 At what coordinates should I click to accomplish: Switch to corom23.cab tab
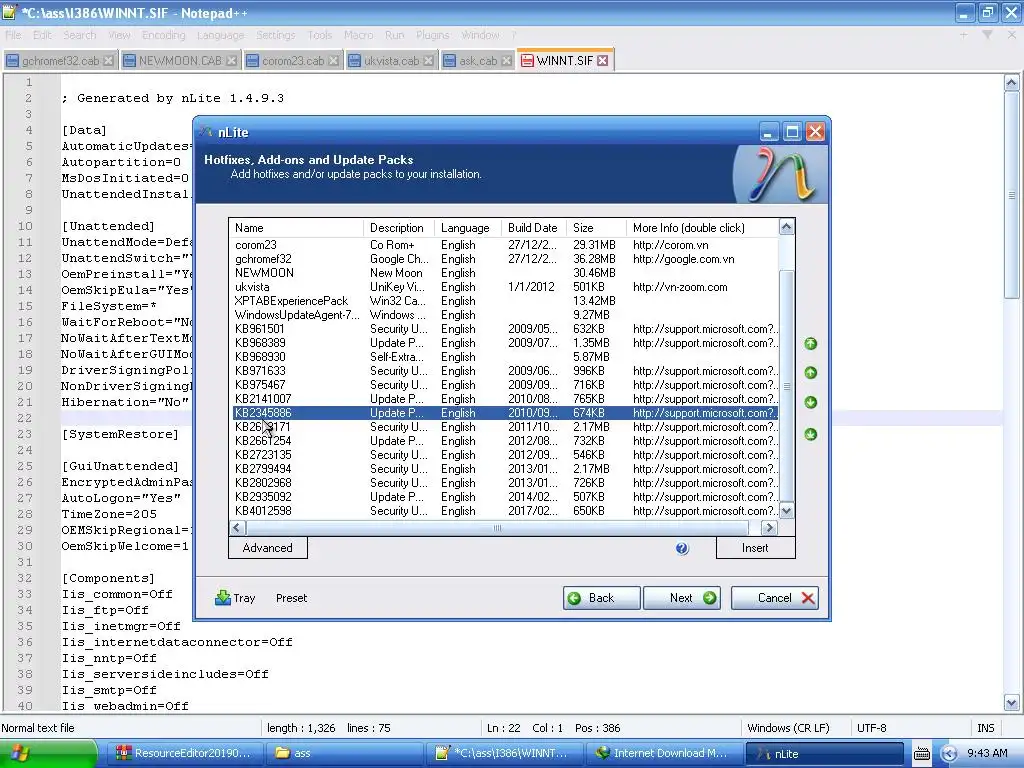point(292,61)
